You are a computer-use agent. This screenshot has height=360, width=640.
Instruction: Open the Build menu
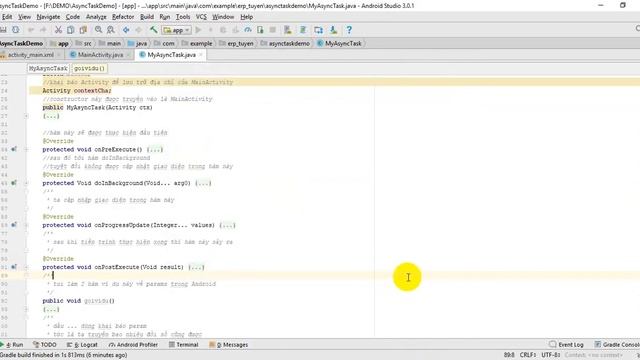point(147,17)
